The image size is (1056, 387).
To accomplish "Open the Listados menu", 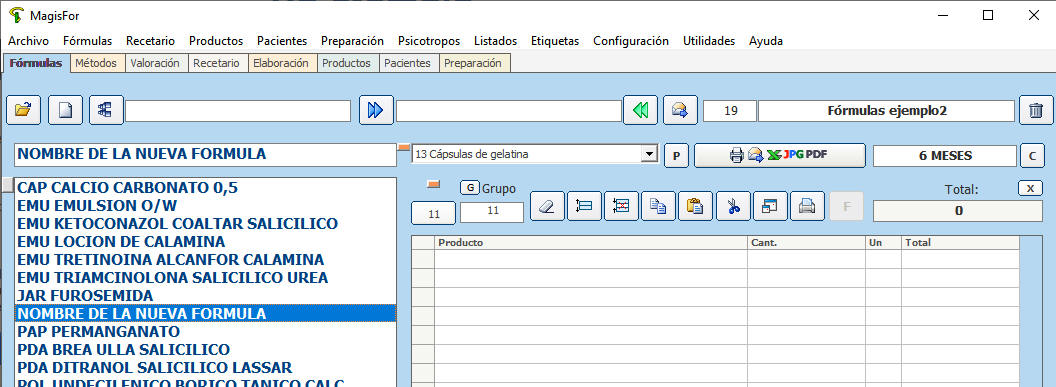I will [495, 41].
